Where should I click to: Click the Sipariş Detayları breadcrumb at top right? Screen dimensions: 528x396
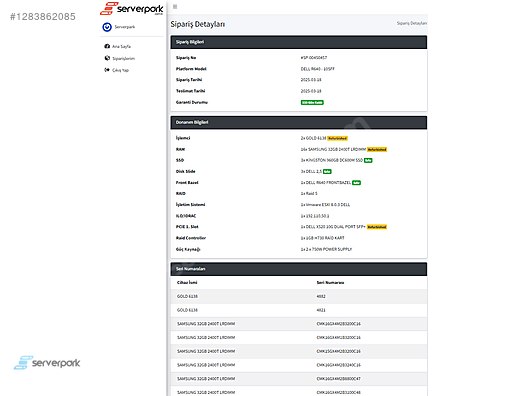411,23
